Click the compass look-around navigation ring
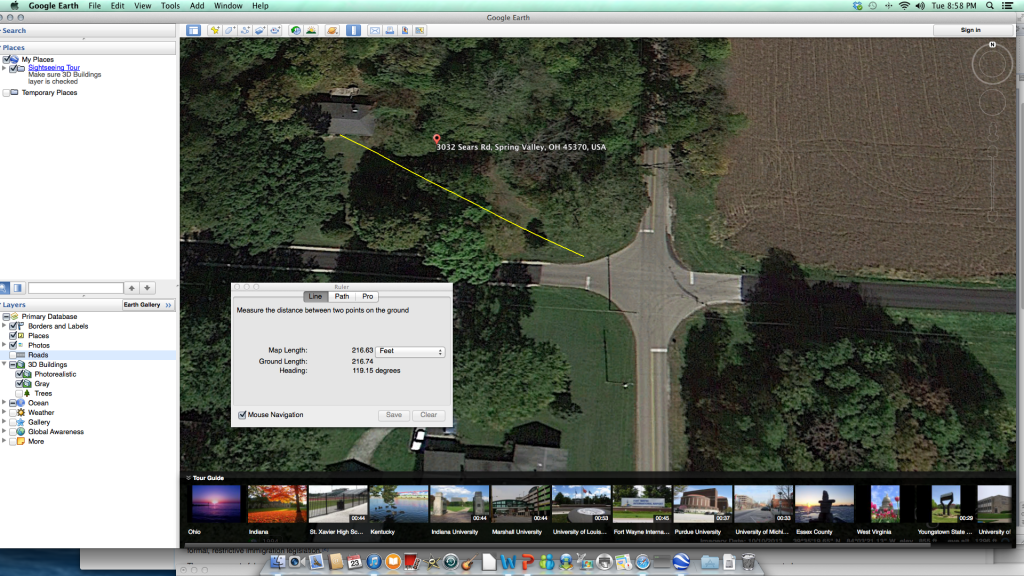 [x=991, y=64]
